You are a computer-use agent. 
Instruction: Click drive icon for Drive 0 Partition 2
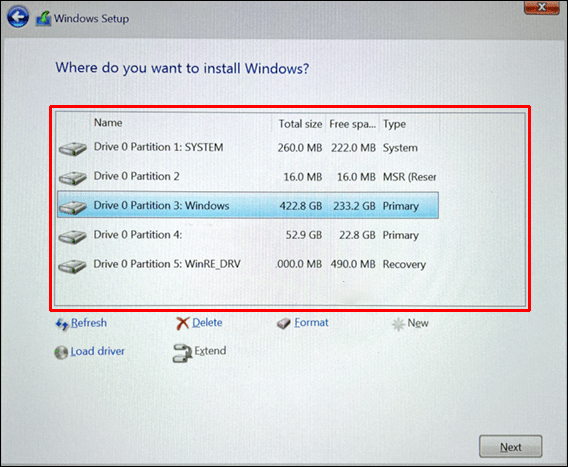coord(72,178)
